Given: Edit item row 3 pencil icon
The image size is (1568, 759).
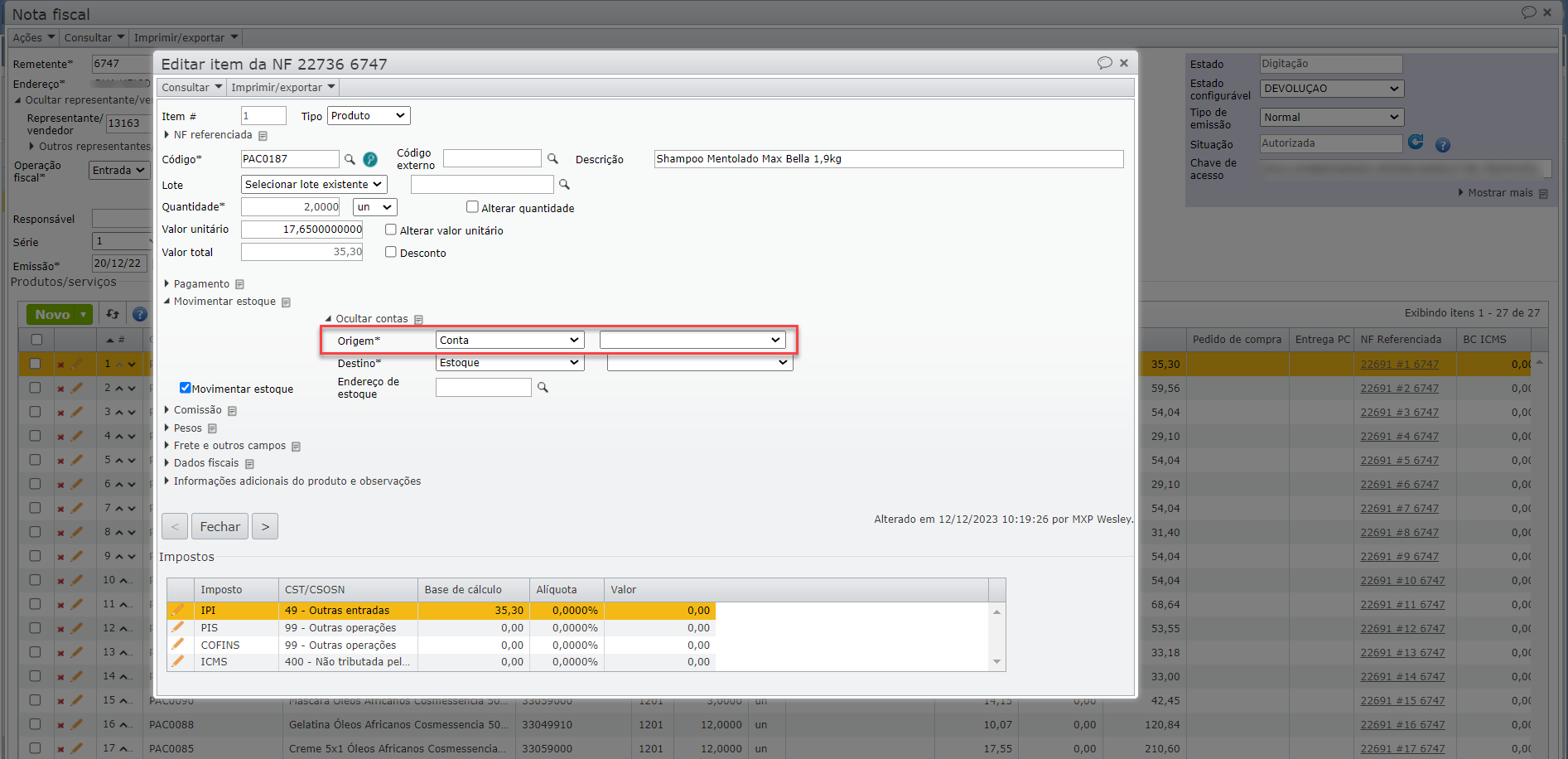Looking at the screenshot, I should click(77, 412).
